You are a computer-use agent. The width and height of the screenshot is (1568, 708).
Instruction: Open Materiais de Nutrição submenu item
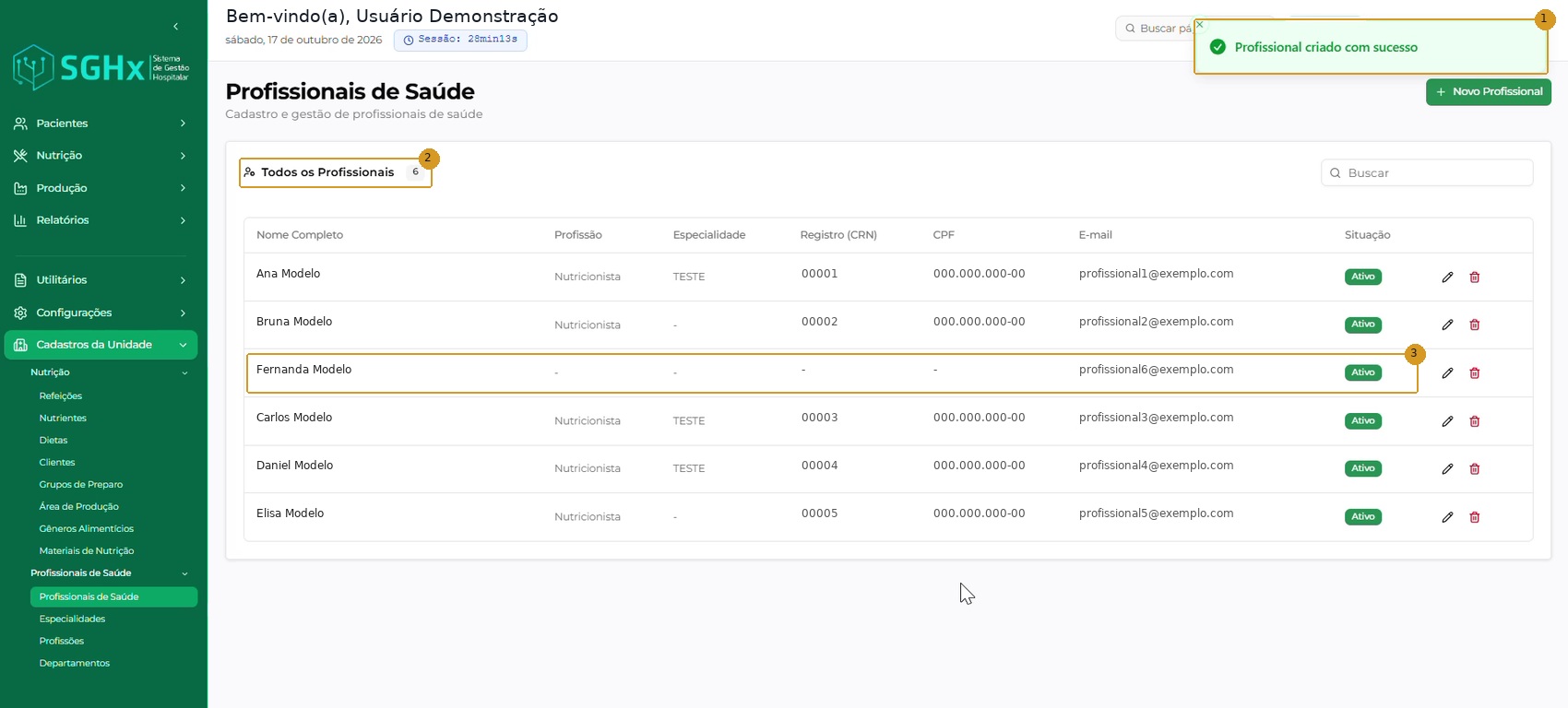pos(87,551)
